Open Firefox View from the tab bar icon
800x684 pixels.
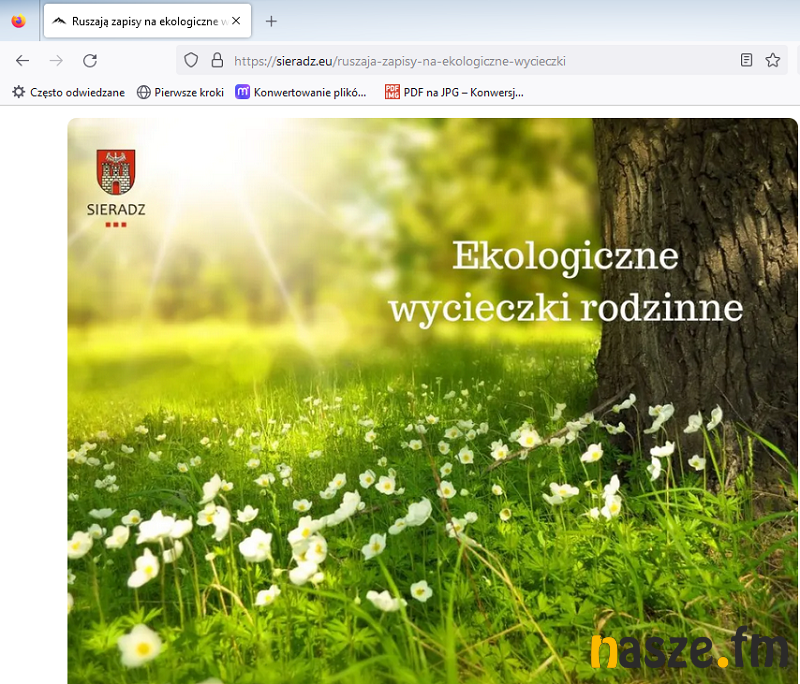pos(18,21)
